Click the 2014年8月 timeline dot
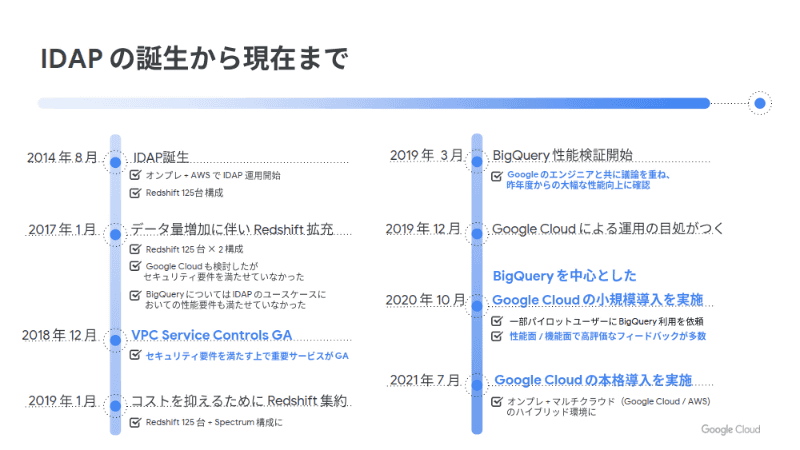This screenshot has height=450, width=800. (115, 162)
